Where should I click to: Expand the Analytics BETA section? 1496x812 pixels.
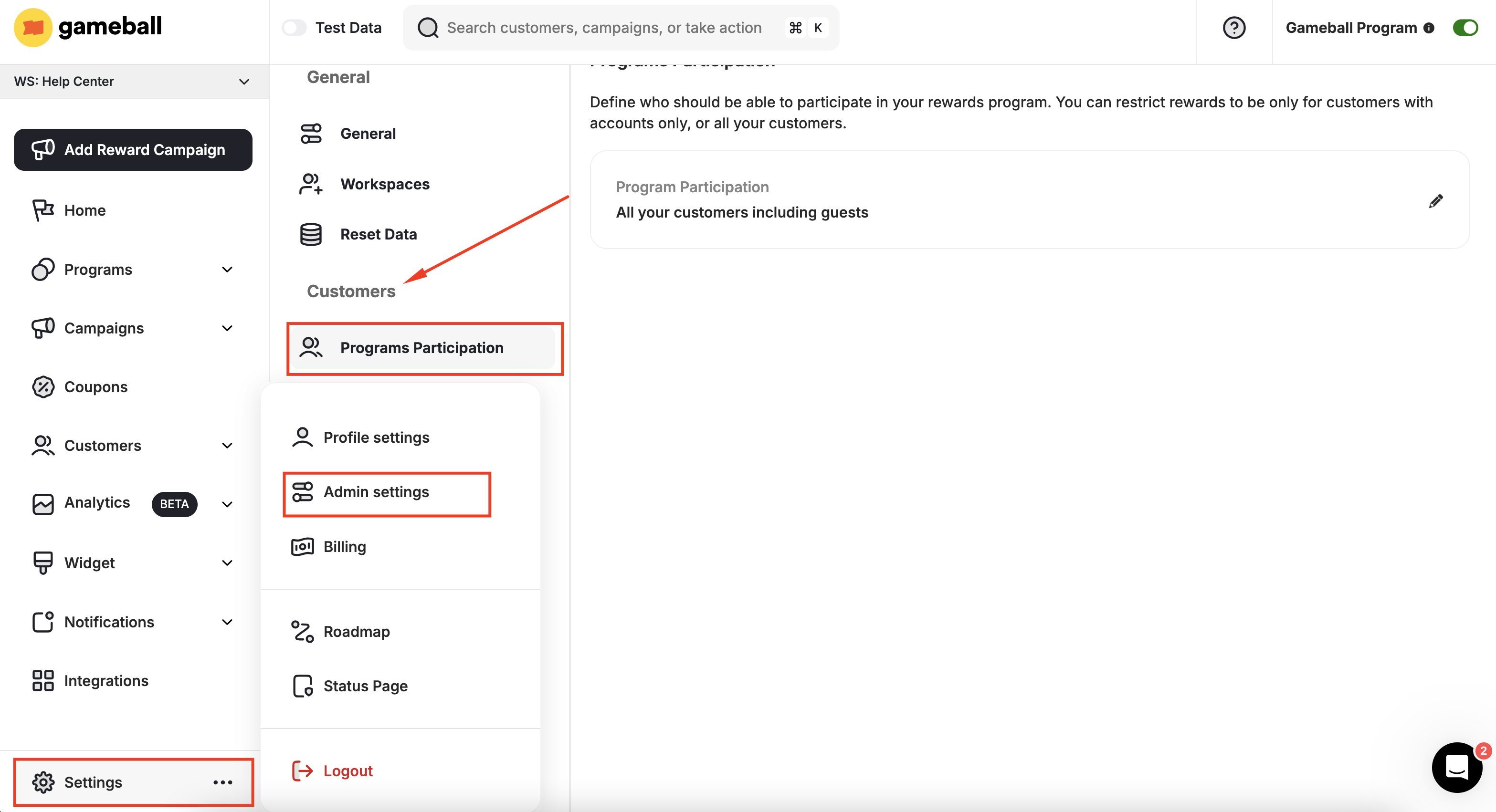pyautogui.click(x=227, y=504)
